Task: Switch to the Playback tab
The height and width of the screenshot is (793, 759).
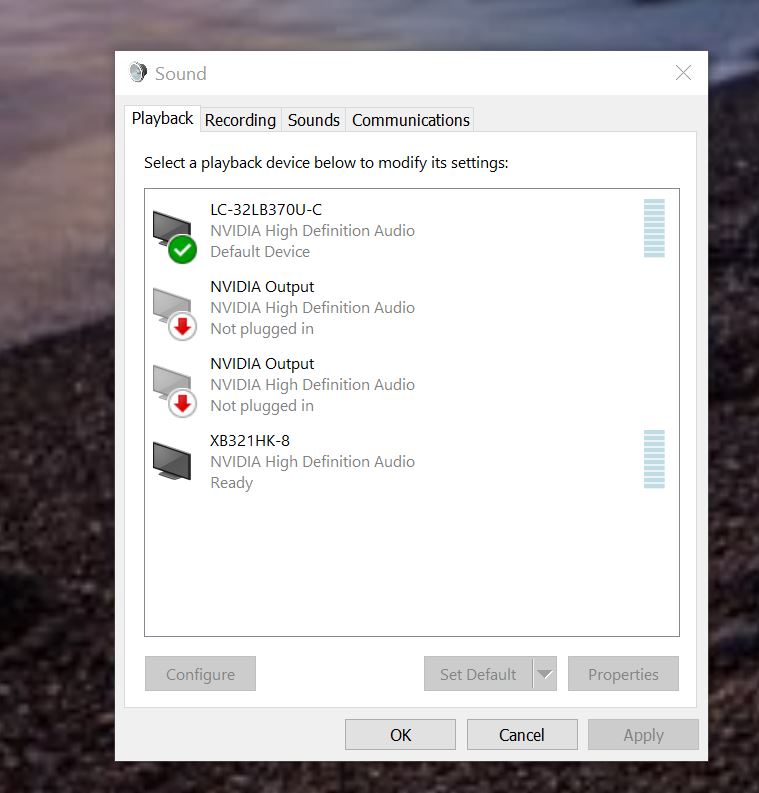Action: coord(162,118)
